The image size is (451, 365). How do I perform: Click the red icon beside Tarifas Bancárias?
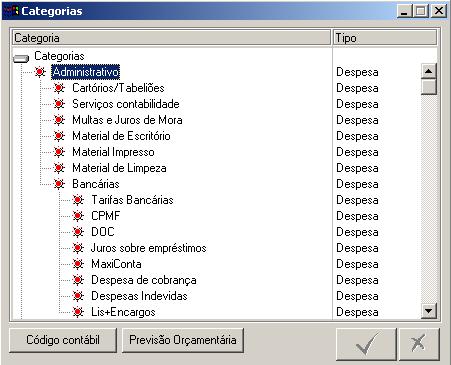[78, 200]
